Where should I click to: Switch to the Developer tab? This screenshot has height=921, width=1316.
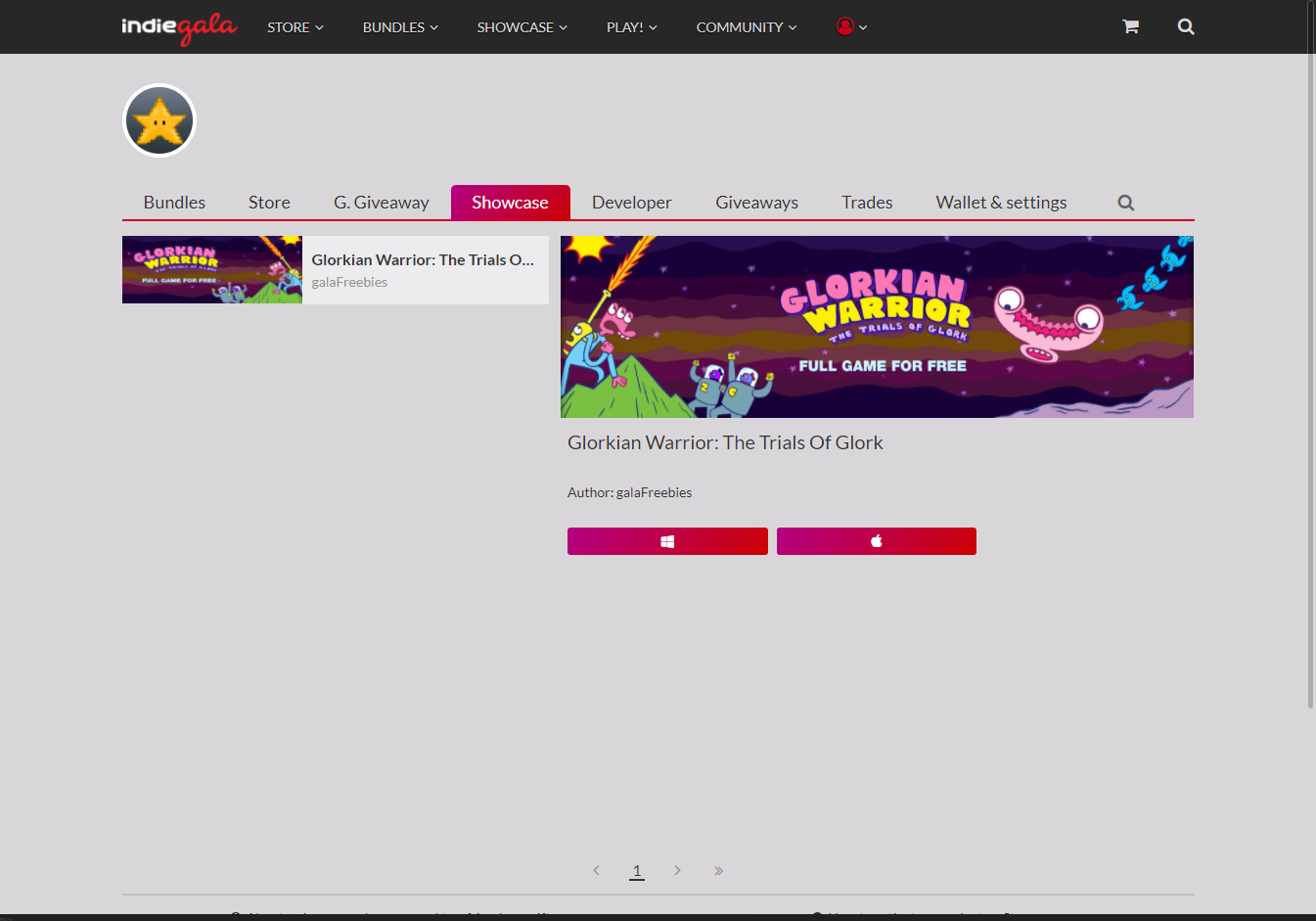632,203
